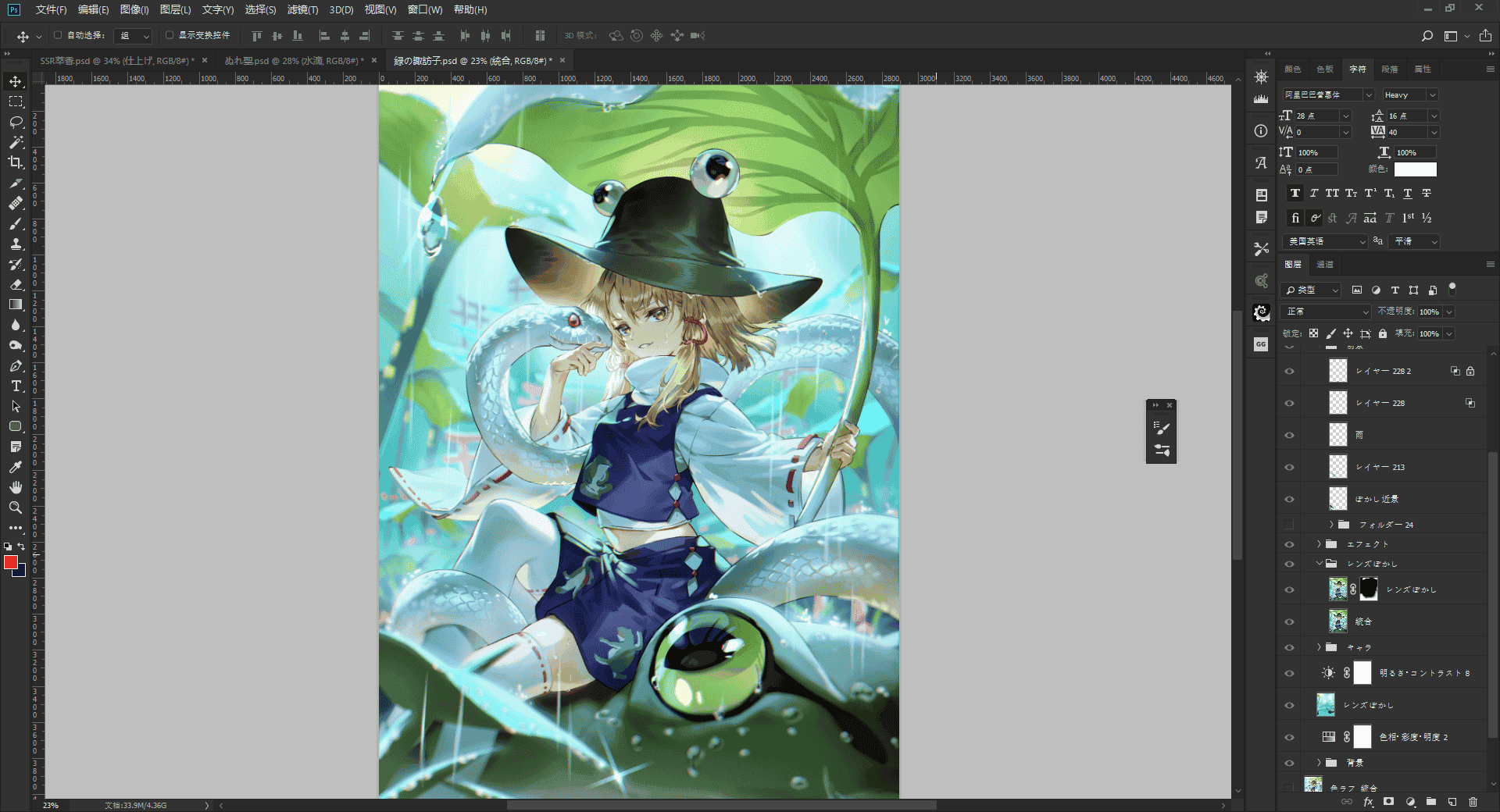Select the Horizontal Type tool
Image resolution: width=1500 pixels, height=812 pixels.
coord(16,386)
